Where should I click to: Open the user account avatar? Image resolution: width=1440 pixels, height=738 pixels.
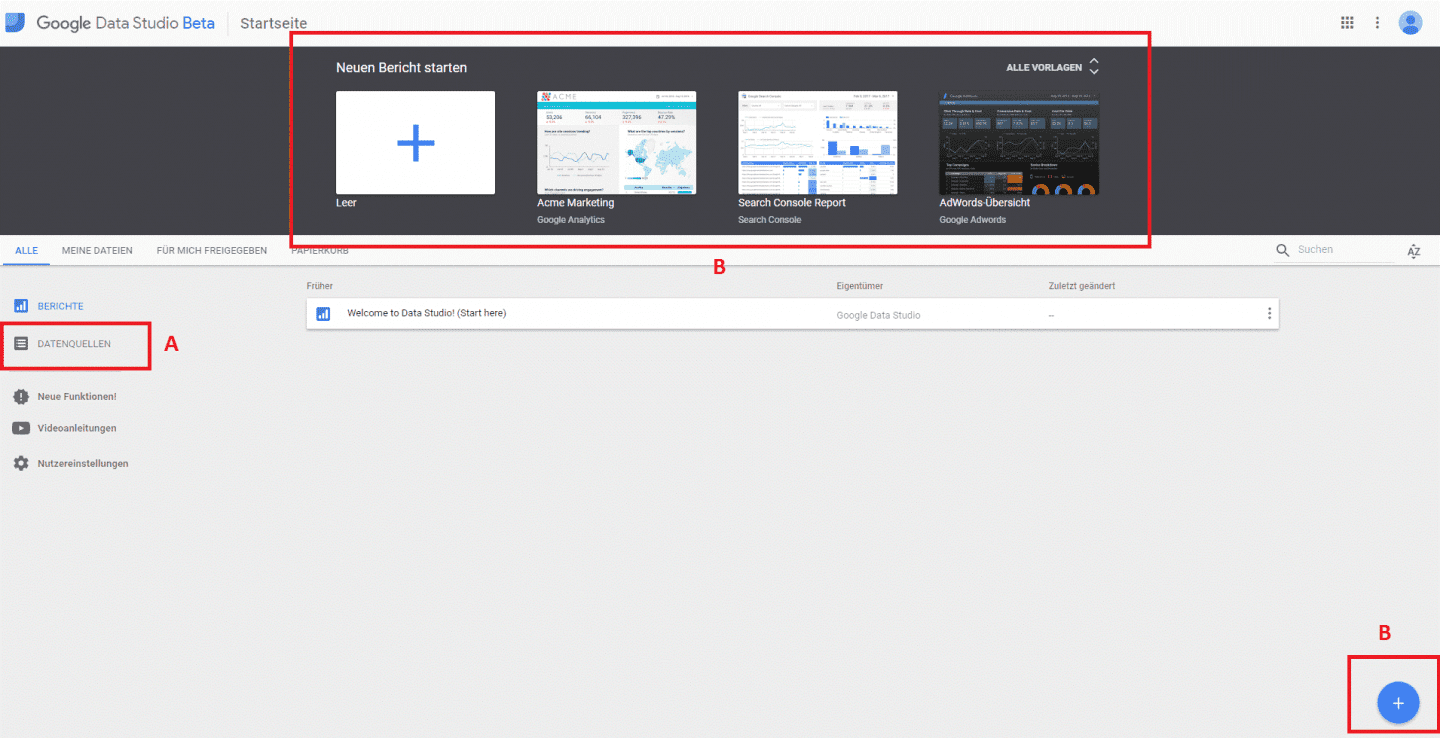[1410, 23]
